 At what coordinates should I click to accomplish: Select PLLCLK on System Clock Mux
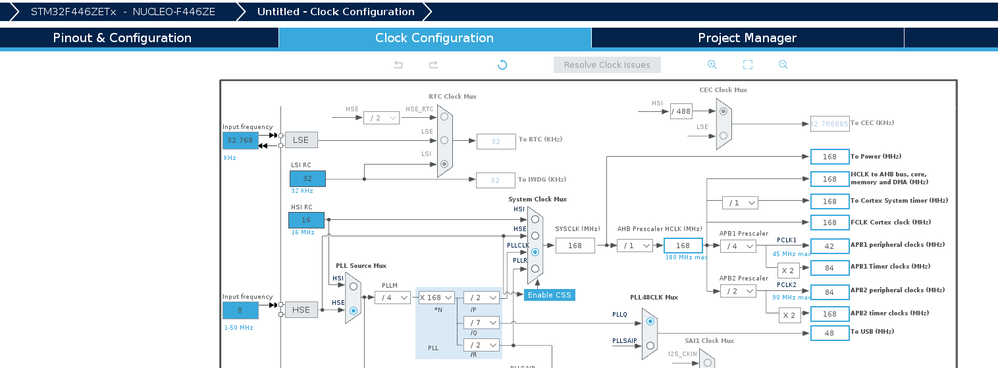point(535,252)
